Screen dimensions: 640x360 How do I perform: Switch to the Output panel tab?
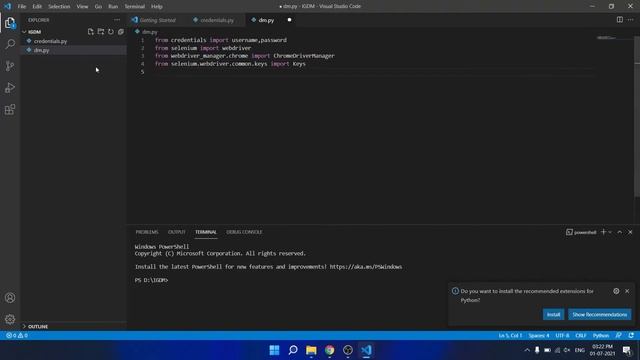(x=177, y=232)
